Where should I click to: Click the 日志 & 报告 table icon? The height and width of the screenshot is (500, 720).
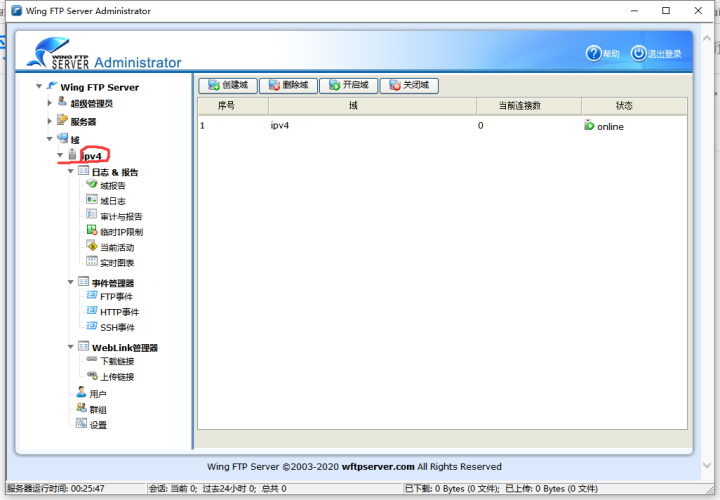coord(83,171)
